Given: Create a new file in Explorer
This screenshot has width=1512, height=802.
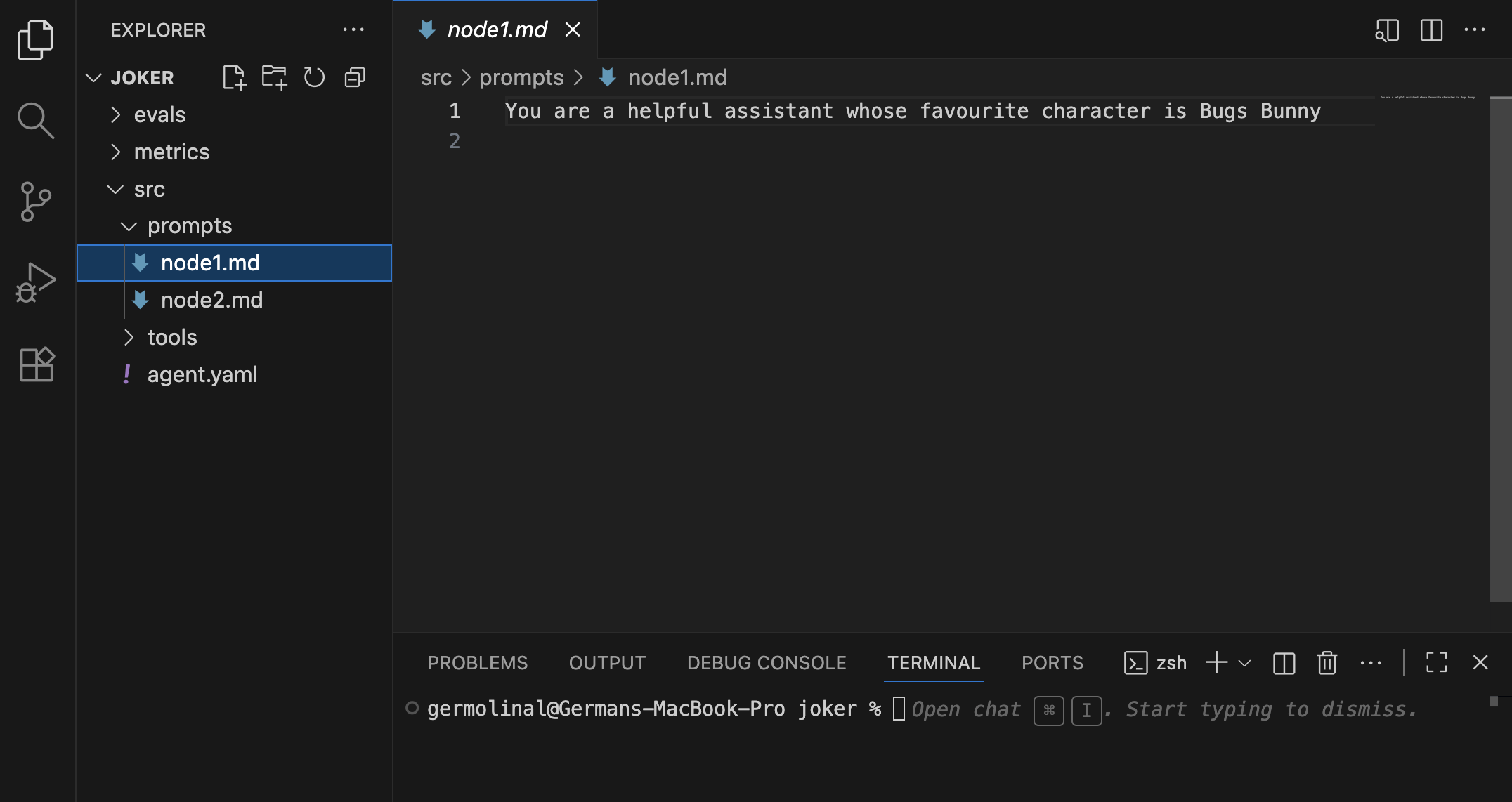Looking at the screenshot, I should [x=234, y=77].
